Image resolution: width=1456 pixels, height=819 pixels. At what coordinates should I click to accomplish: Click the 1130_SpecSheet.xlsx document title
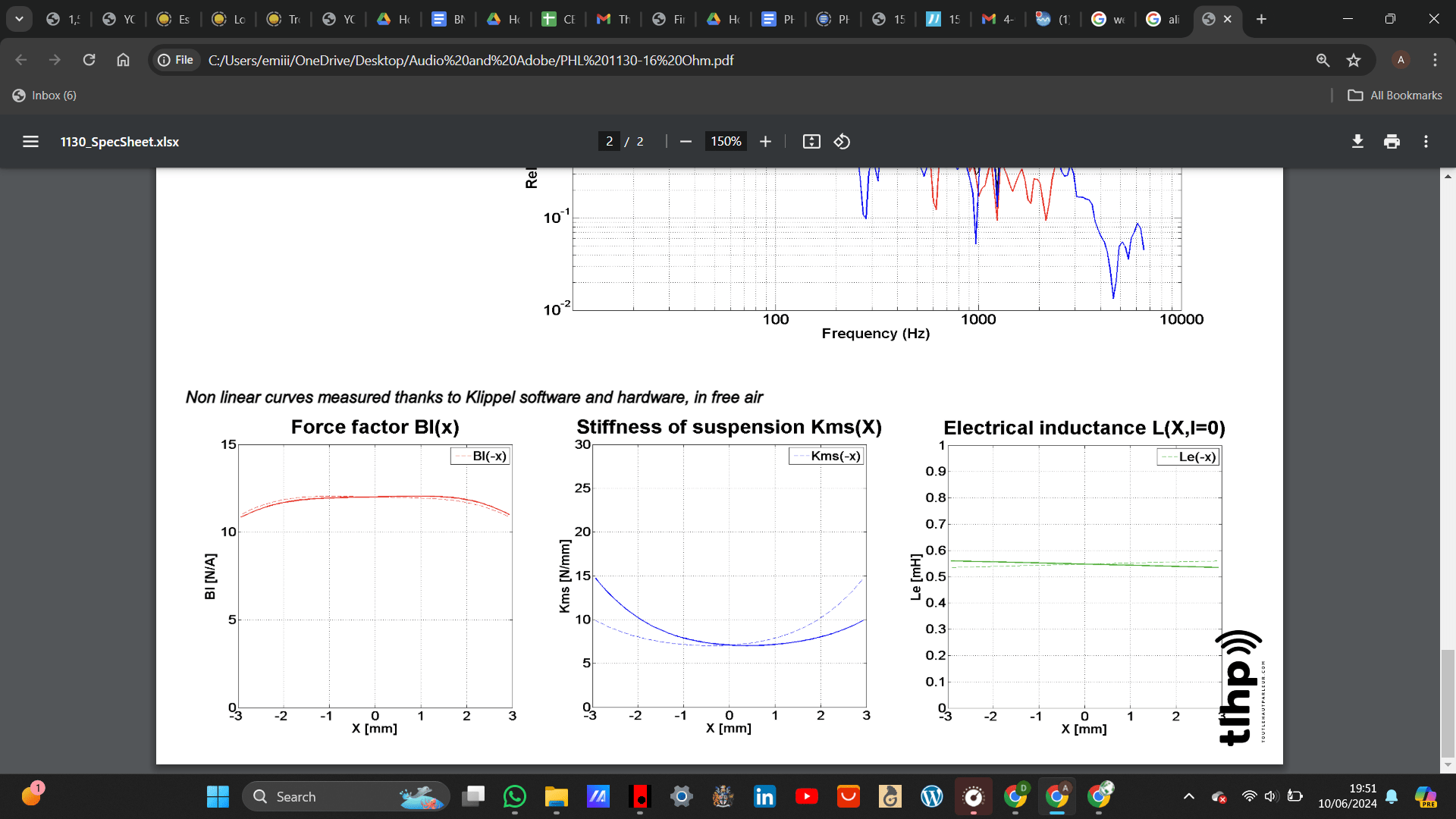[x=120, y=142]
